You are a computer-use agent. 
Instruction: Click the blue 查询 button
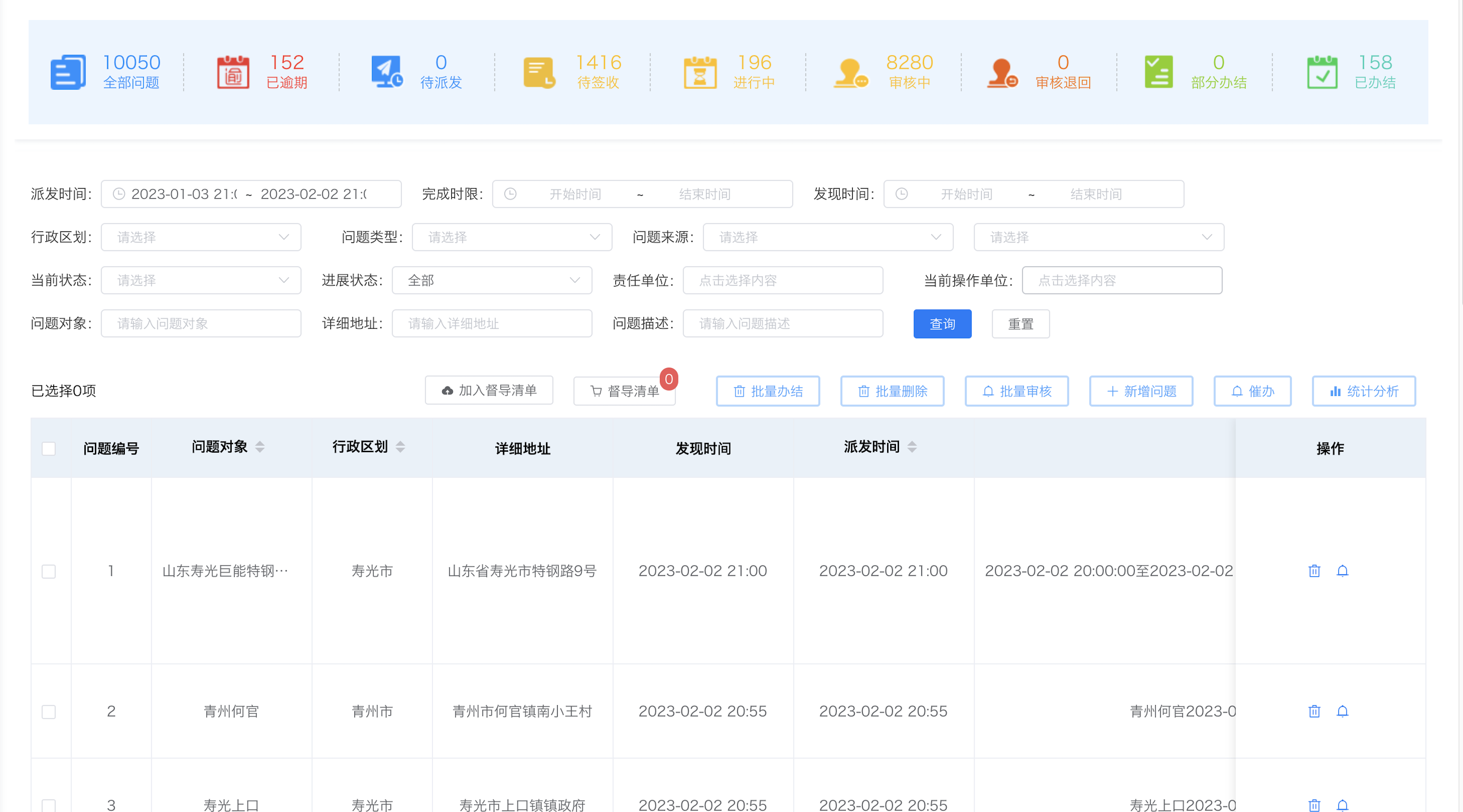(x=942, y=324)
